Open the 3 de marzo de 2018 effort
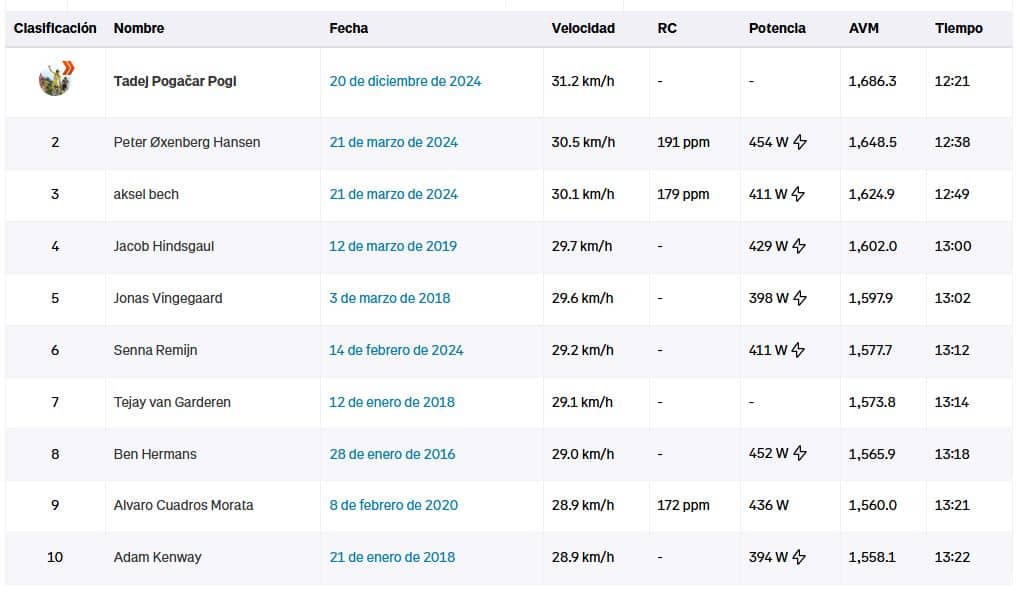 click(389, 298)
